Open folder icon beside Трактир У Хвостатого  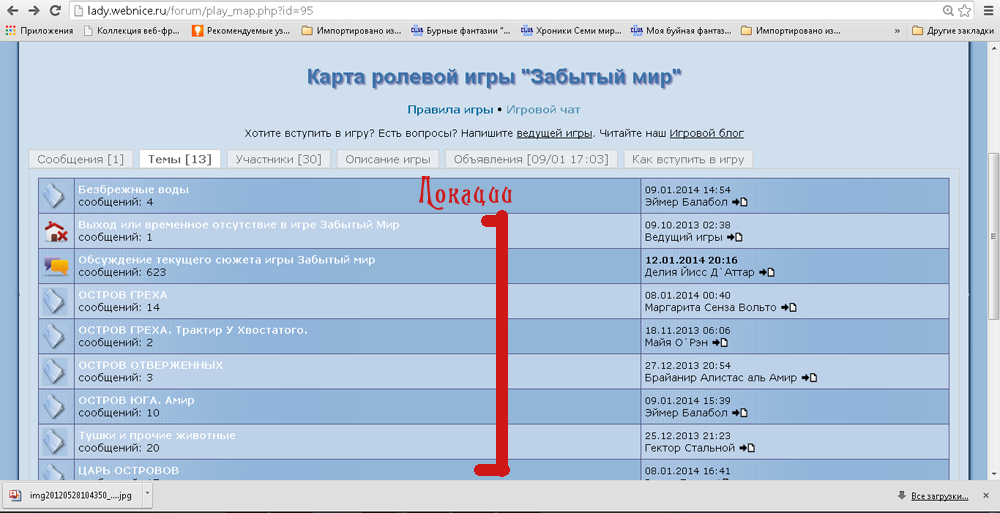(56, 336)
